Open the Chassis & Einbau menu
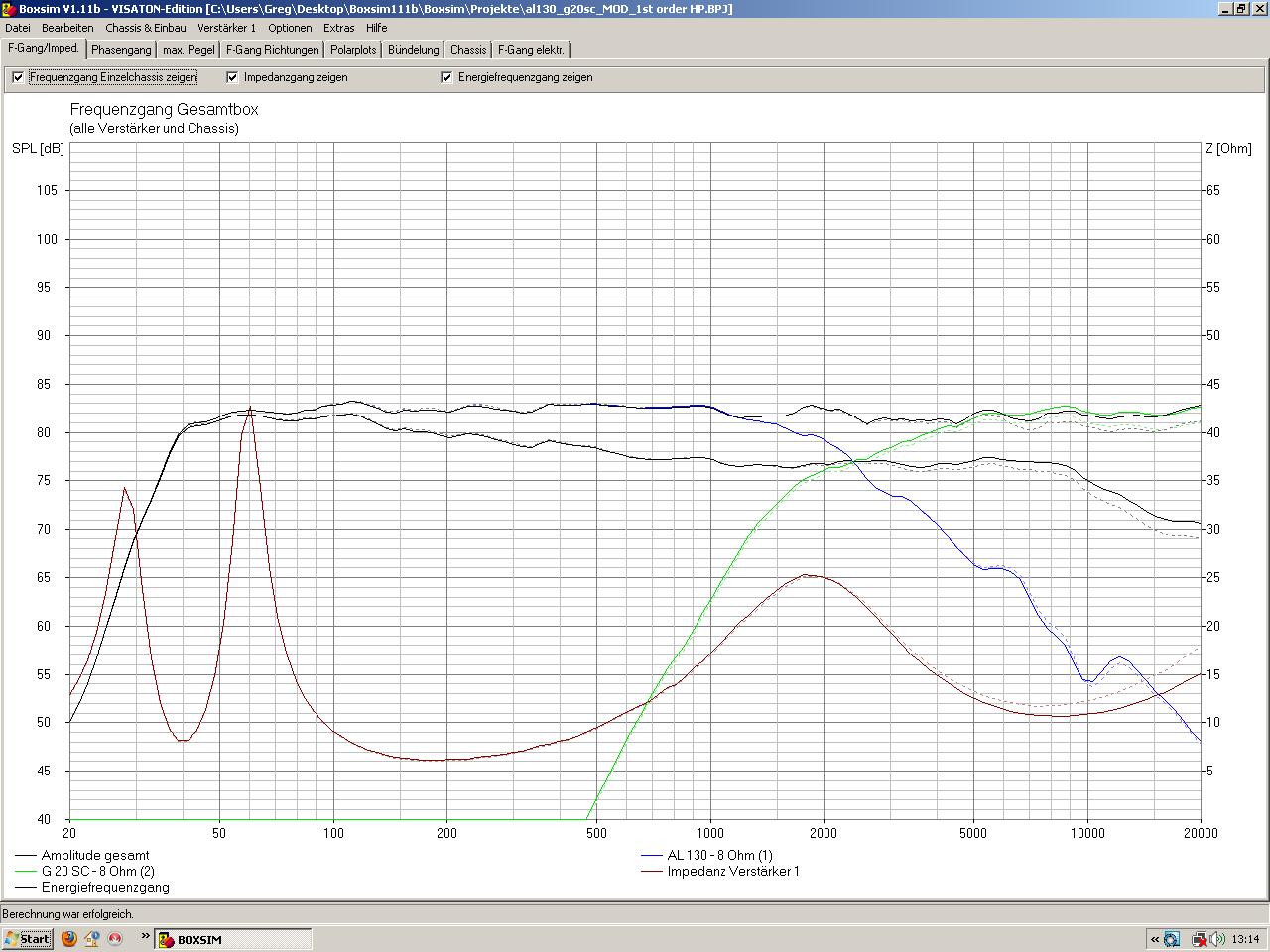 [146, 28]
